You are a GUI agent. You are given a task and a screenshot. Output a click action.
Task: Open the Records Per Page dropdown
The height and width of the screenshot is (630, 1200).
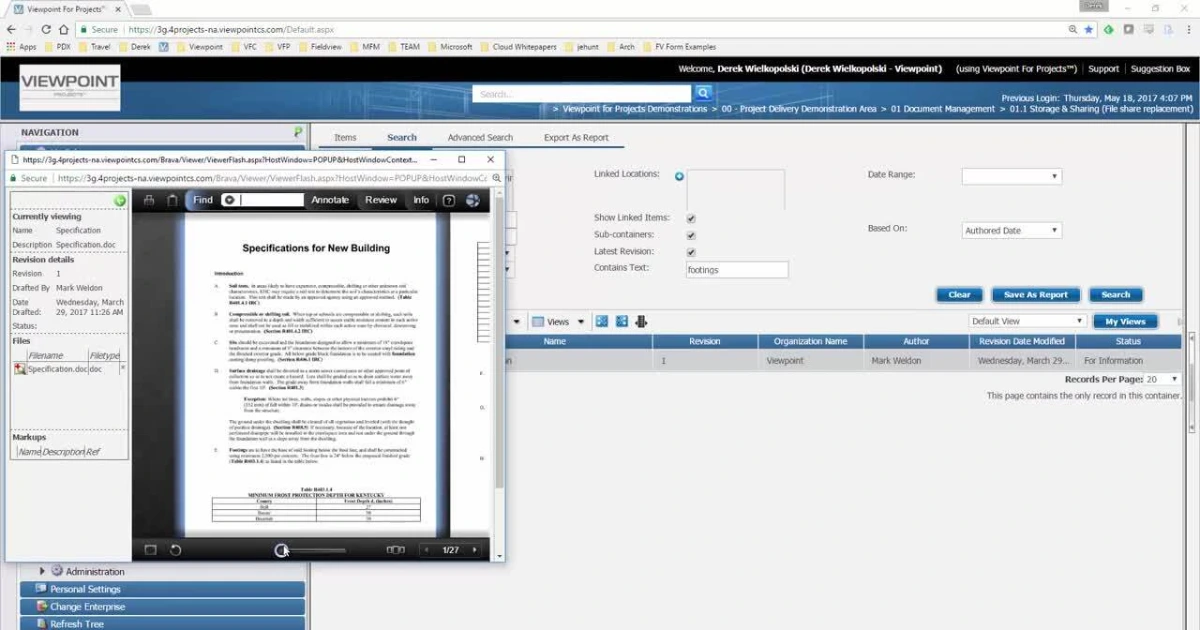(1162, 380)
